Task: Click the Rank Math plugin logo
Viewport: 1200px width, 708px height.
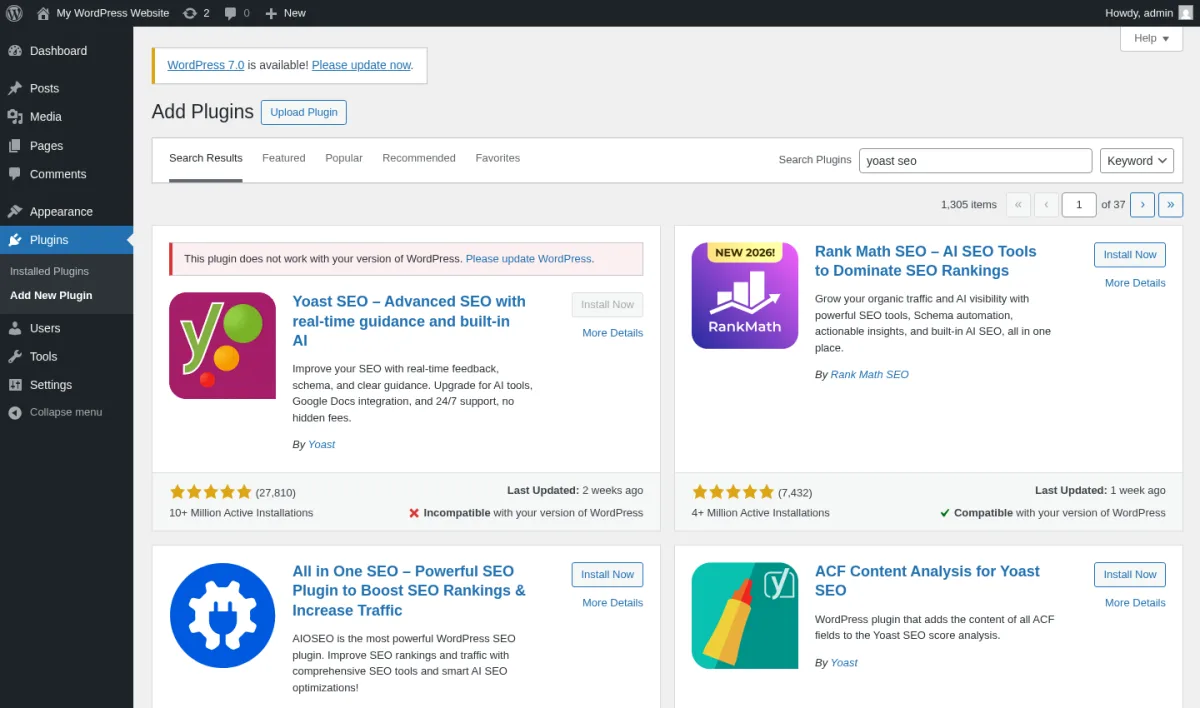Action: (745, 295)
